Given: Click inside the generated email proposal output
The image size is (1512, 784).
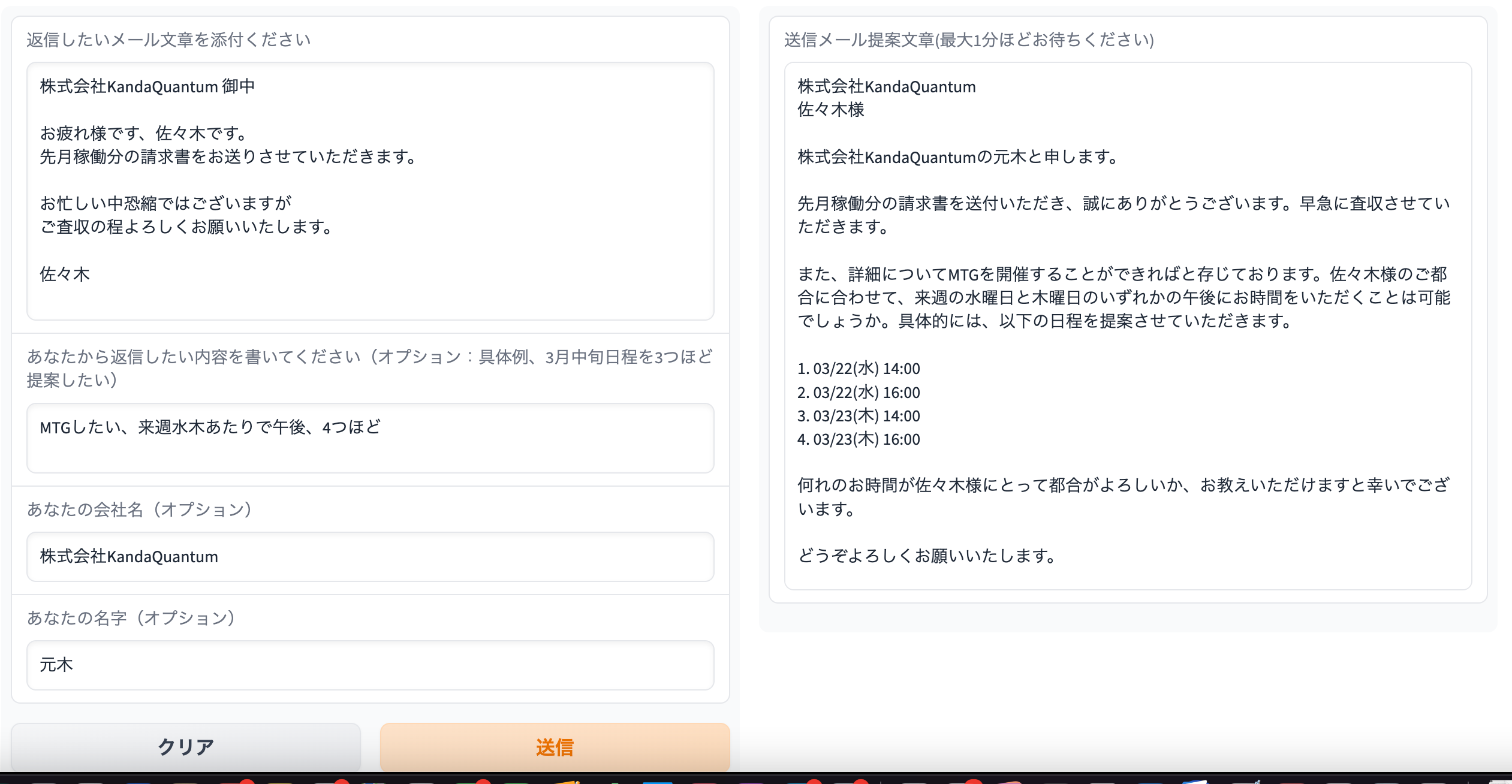Looking at the screenshot, I should (x=1127, y=325).
